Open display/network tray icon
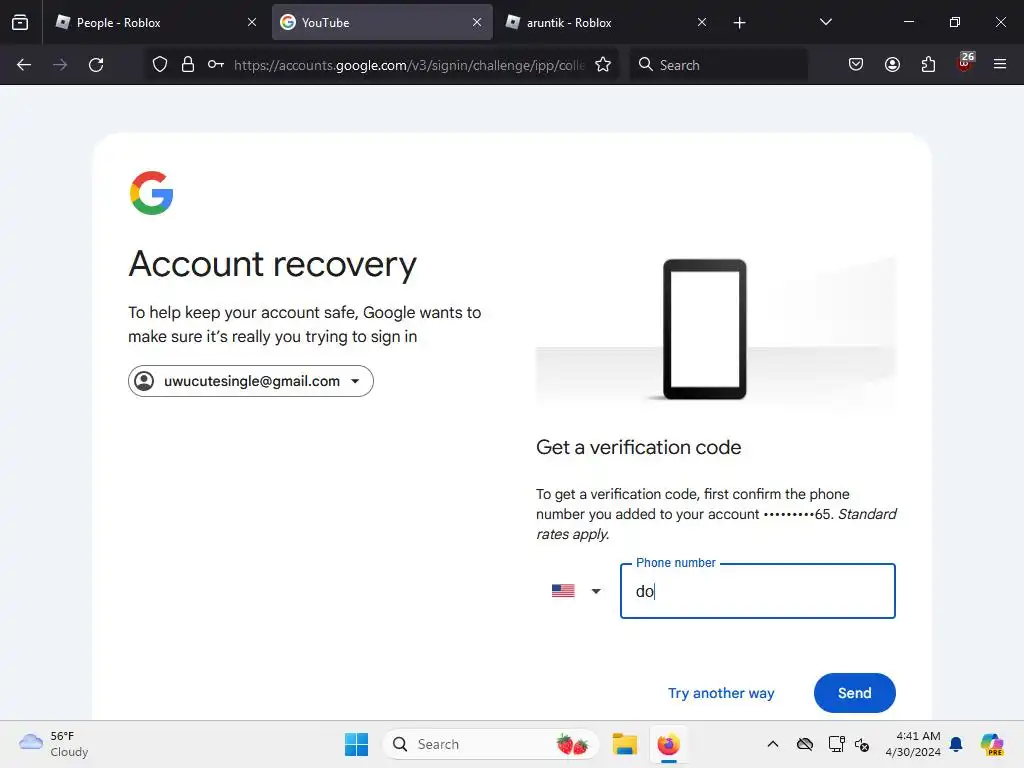The height and width of the screenshot is (768, 1024). pyautogui.click(x=836, y=744)
